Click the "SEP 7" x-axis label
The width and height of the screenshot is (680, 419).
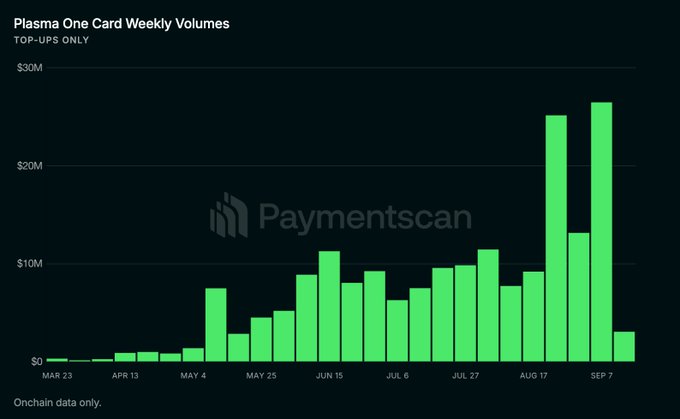click(x=602, y=376)
